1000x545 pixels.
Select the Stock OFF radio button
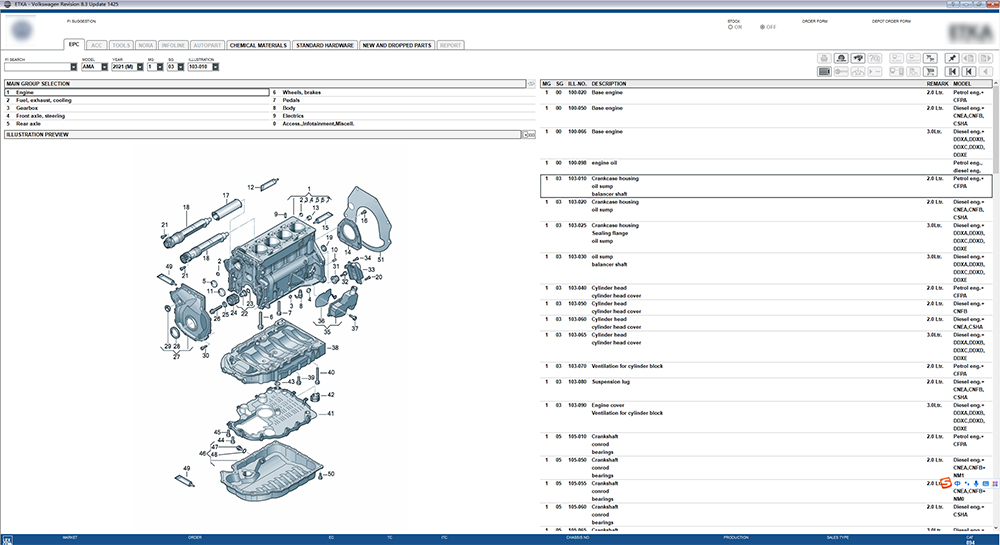[763, 27]
